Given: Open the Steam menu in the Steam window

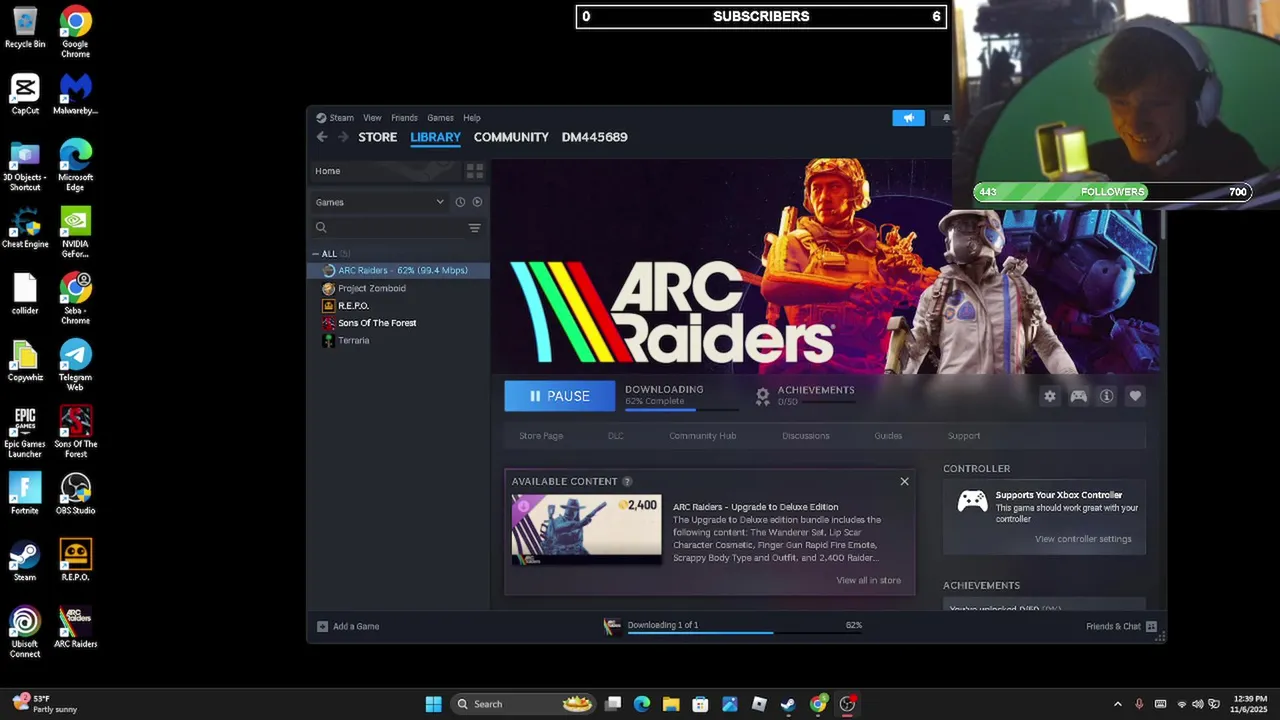Looking at the screenshot, I should coord(335,118).
